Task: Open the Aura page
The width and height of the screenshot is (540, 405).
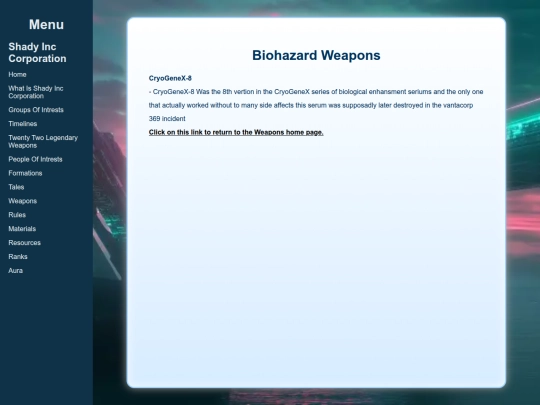Action: point(15,270)
